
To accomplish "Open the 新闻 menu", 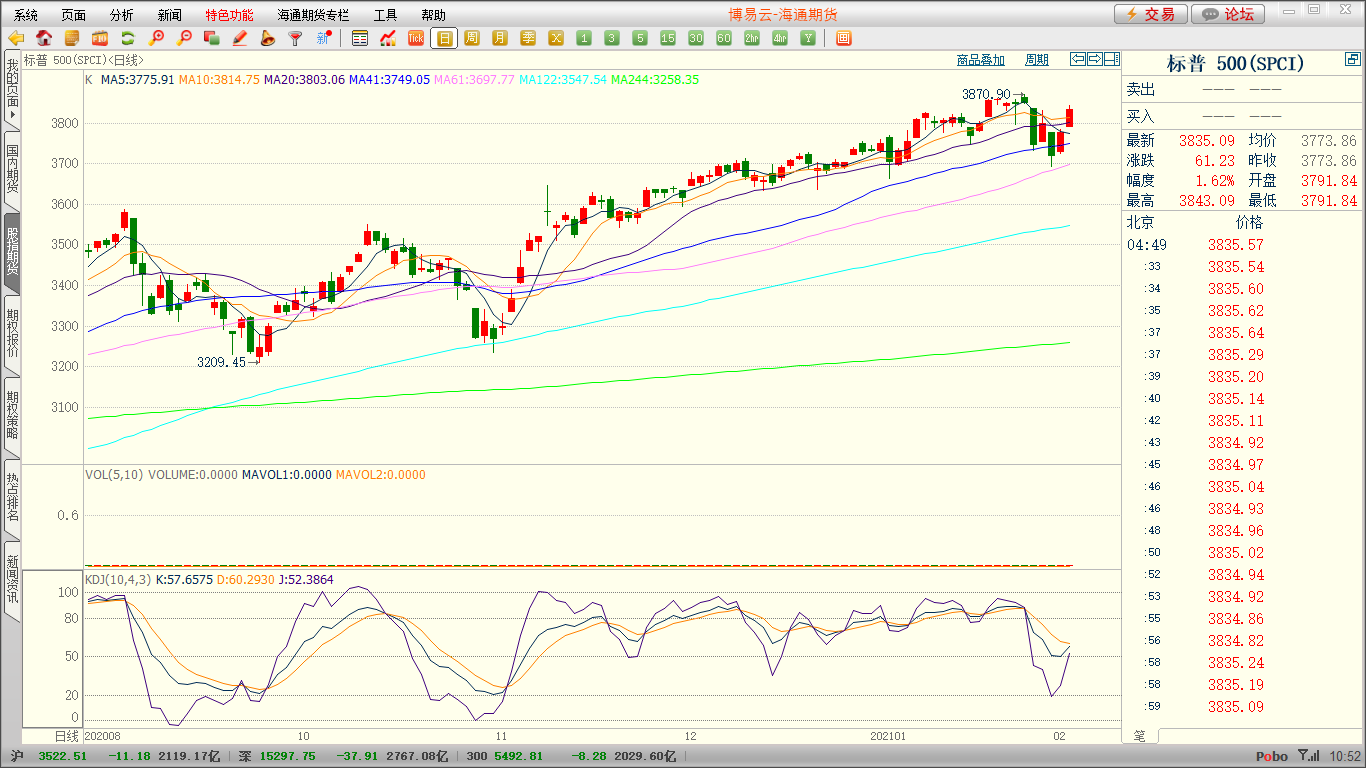I will (x=170, y=15).
